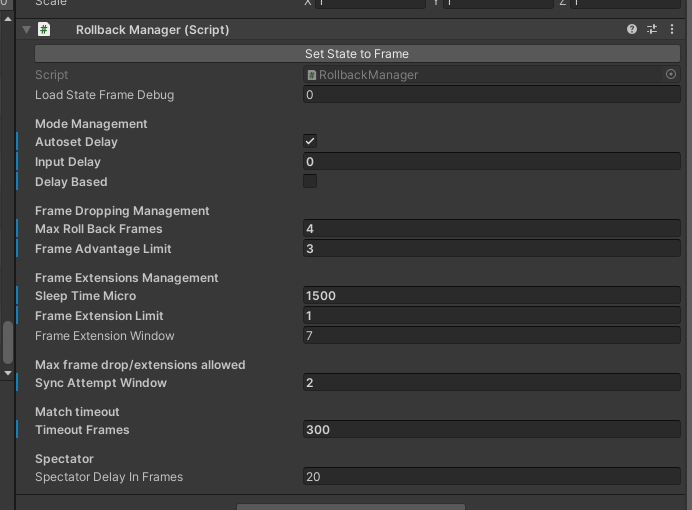This screenshot has height=510, width=692.
Task: Collapse the Rollback Manager component foldout
Action: tap(26, 30)
